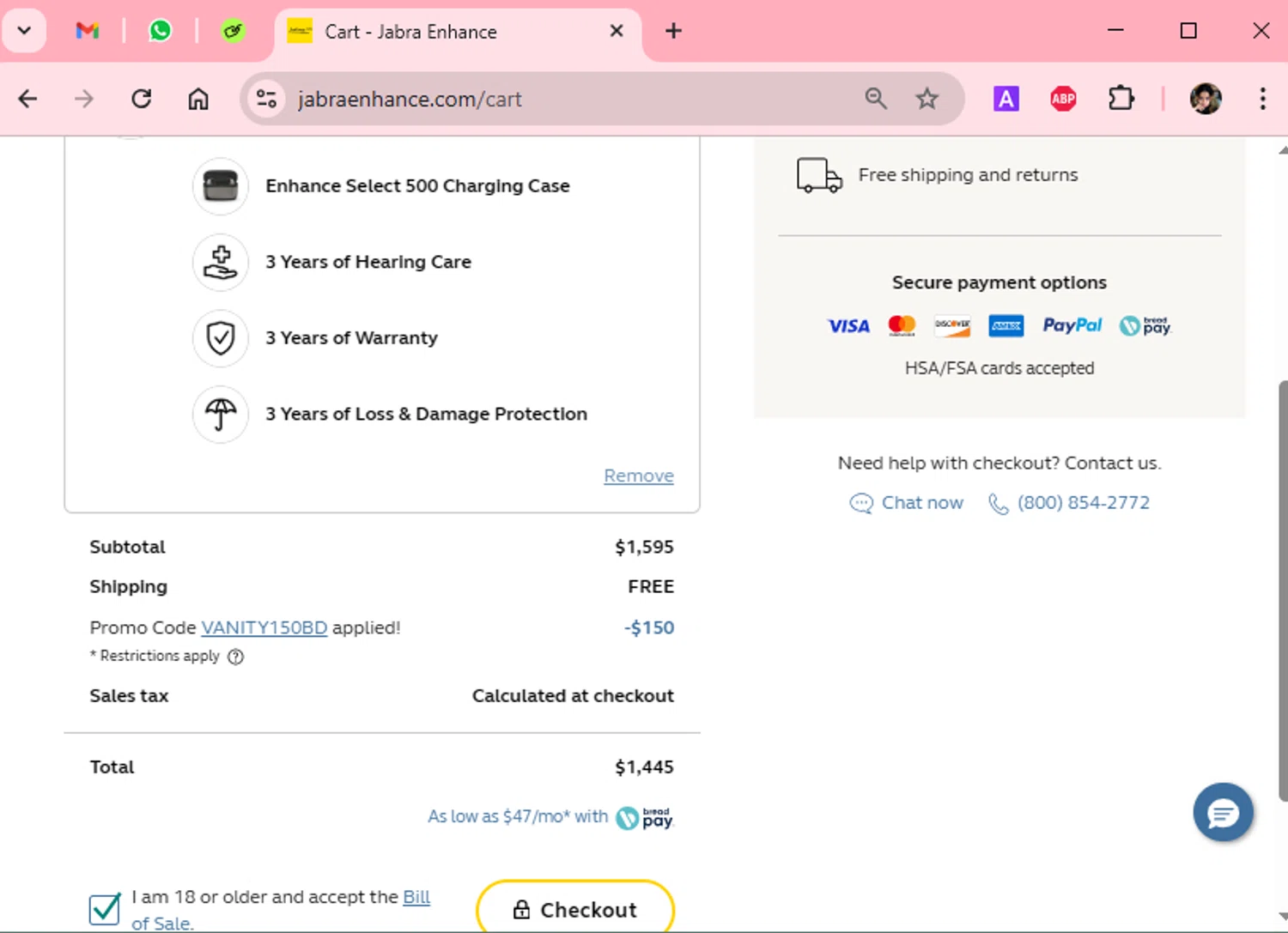Viewport: 1288px width, 933px height.
Task: Open the floating chat bubble
Action: [x=1223, y=812]
